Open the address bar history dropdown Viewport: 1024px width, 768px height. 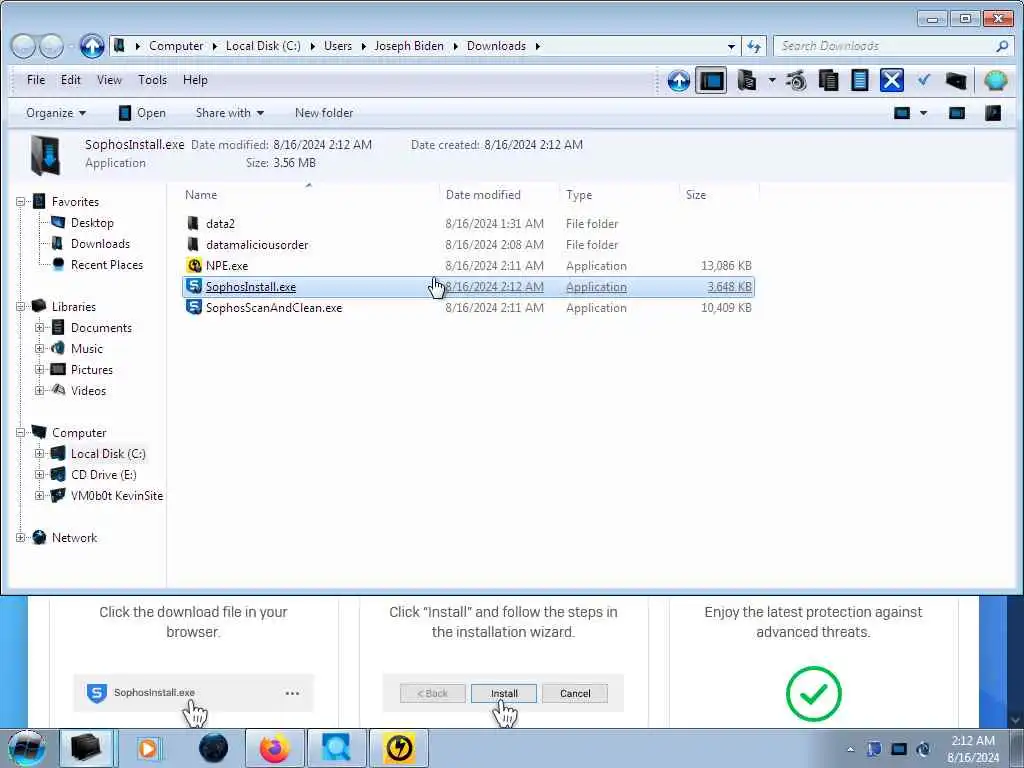731,46
